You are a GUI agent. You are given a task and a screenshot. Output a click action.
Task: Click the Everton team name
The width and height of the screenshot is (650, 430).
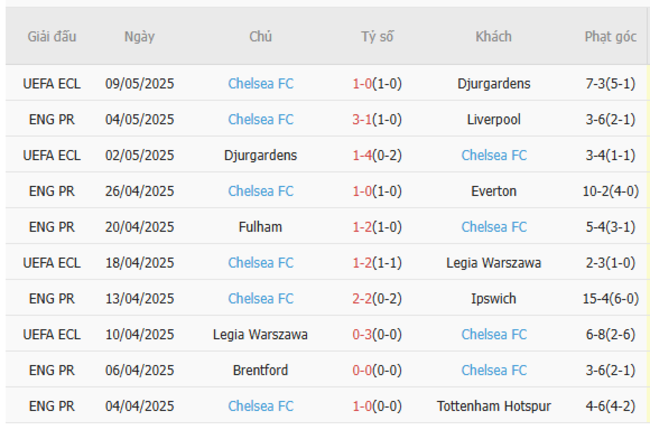(x=493, y=191)
